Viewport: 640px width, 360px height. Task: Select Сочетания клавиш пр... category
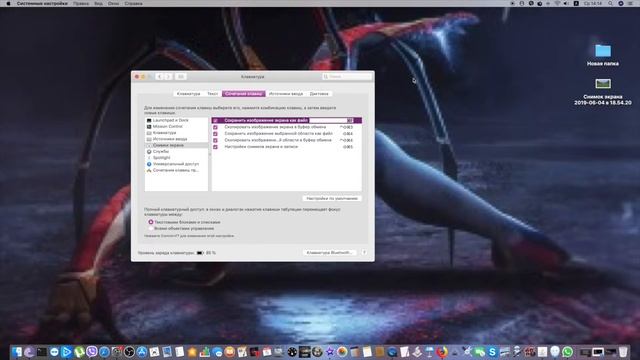(x=176, y=170)
